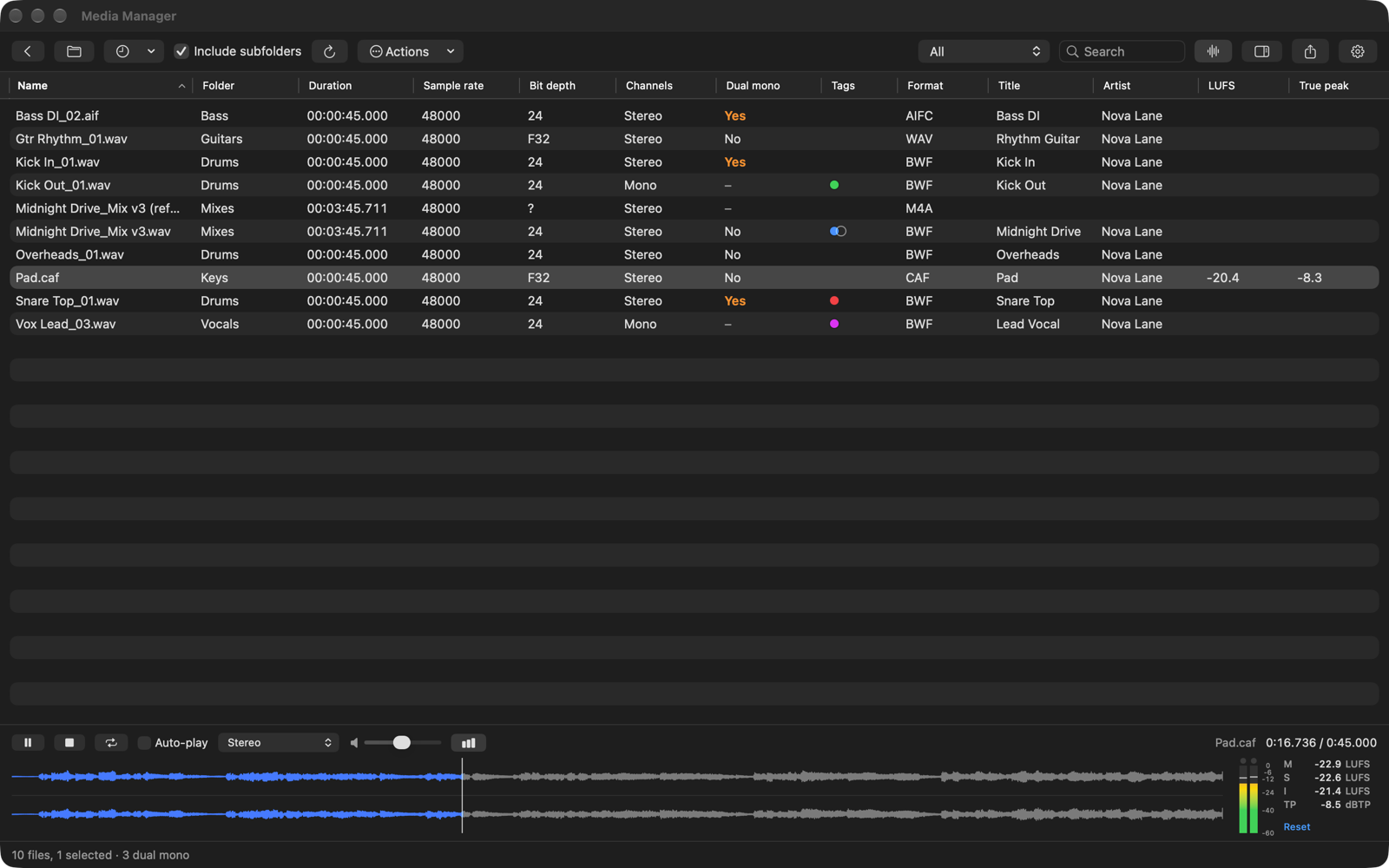The image size is (1389, 868).
Task: Click the share icon in the toolbar
Action: pyautogui.click(x=1310, y=51)
